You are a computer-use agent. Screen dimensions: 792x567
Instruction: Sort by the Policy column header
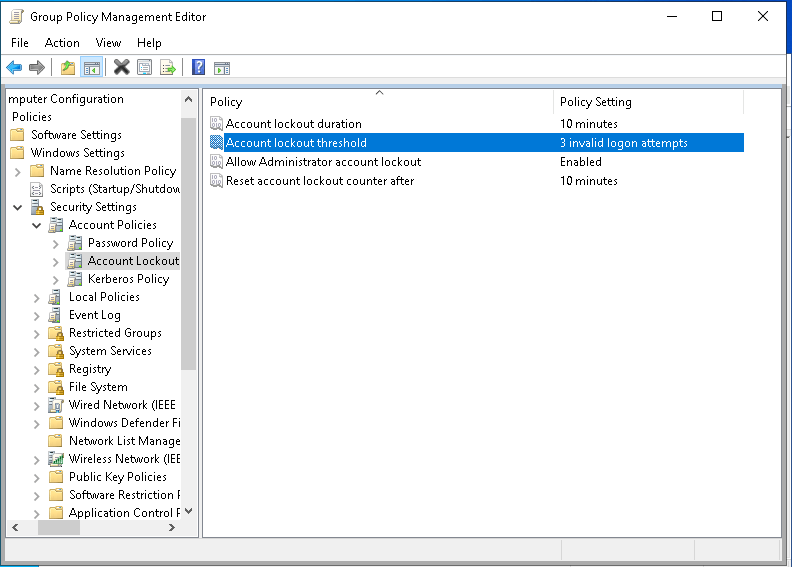click(378, 102)
